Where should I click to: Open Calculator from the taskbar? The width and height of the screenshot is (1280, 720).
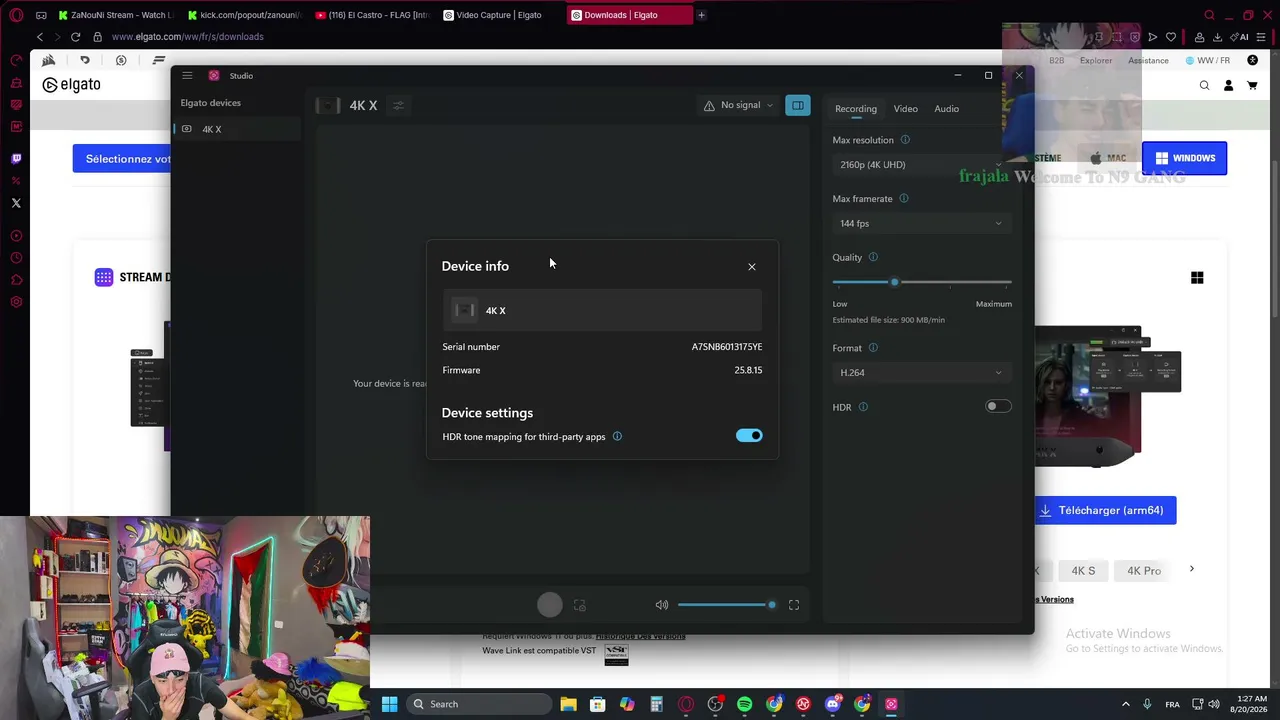[x=656, y=704]
